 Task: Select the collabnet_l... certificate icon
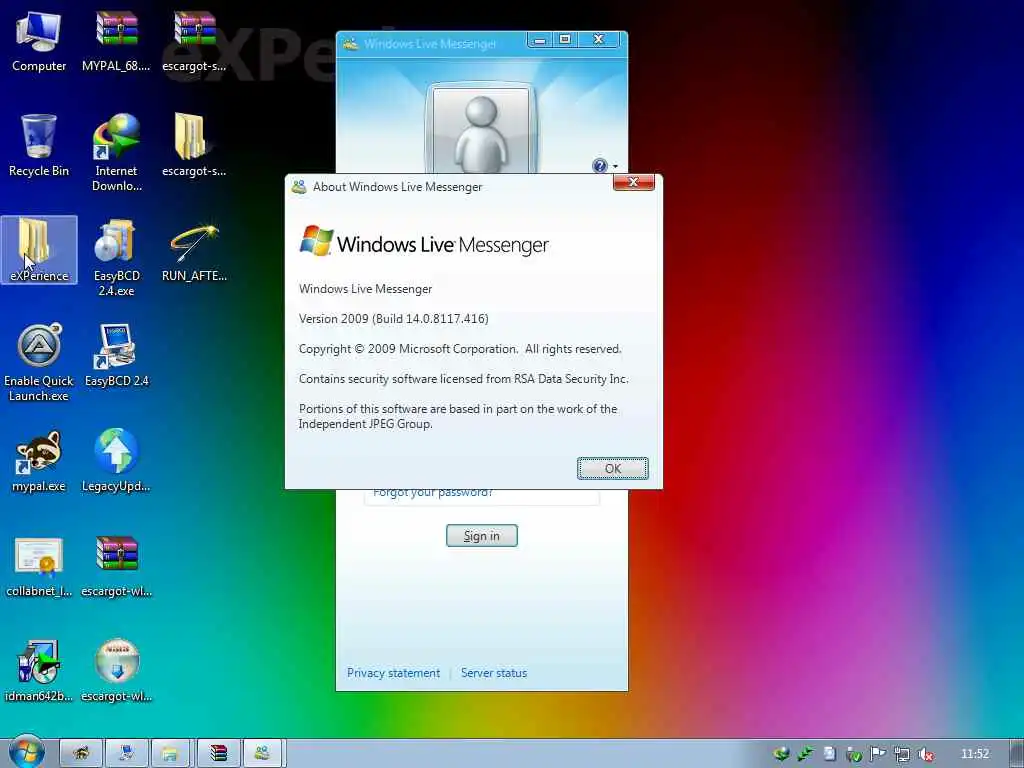(x=39, y=566)
